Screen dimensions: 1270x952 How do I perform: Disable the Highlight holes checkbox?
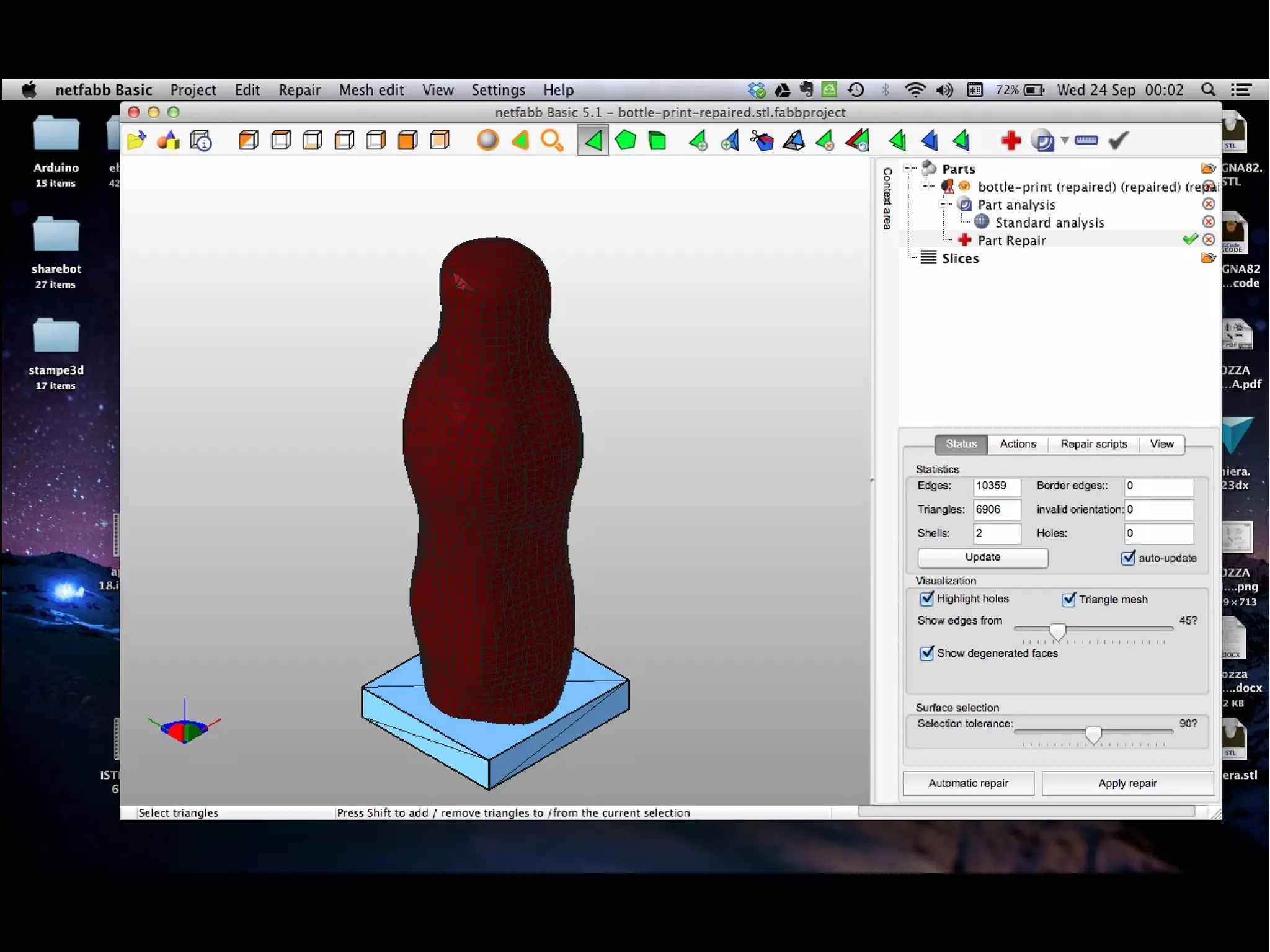point(926,598)
